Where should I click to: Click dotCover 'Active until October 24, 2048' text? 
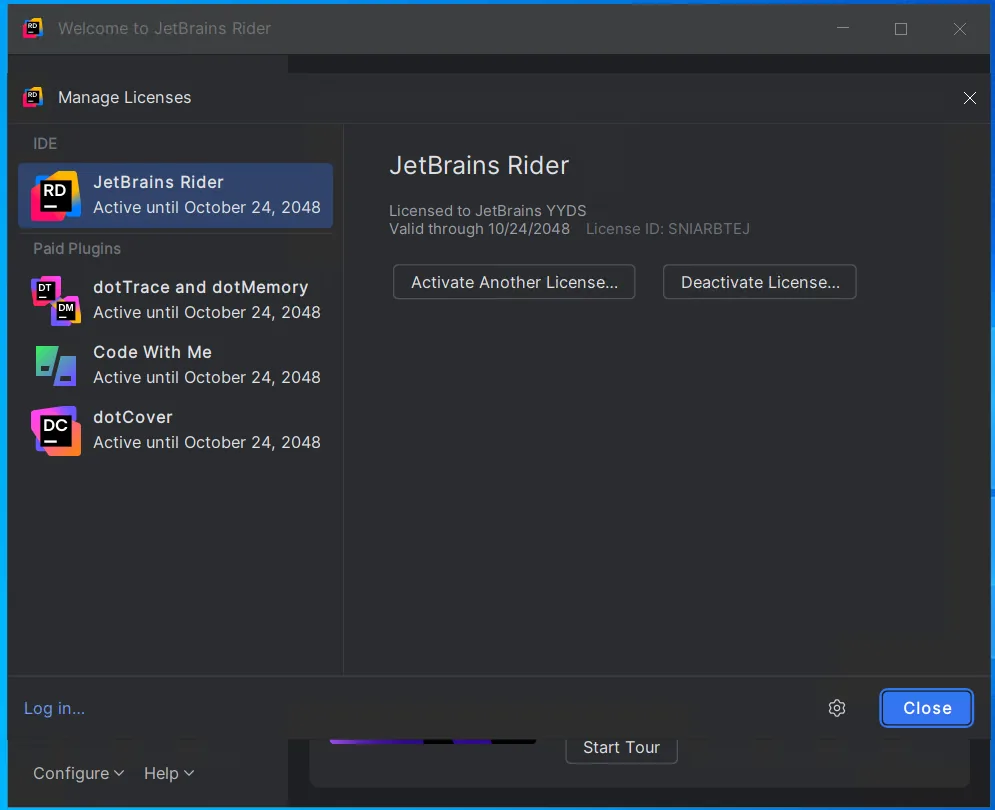pos(207,442)
